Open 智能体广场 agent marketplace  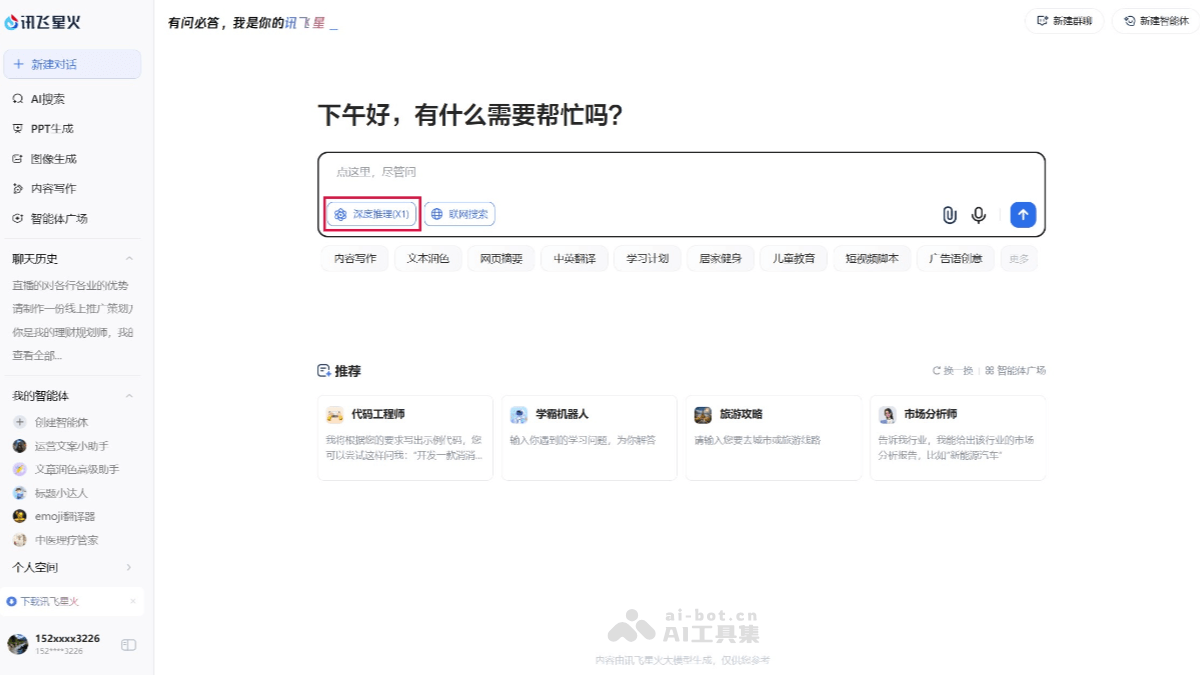(x=47, y=218)
